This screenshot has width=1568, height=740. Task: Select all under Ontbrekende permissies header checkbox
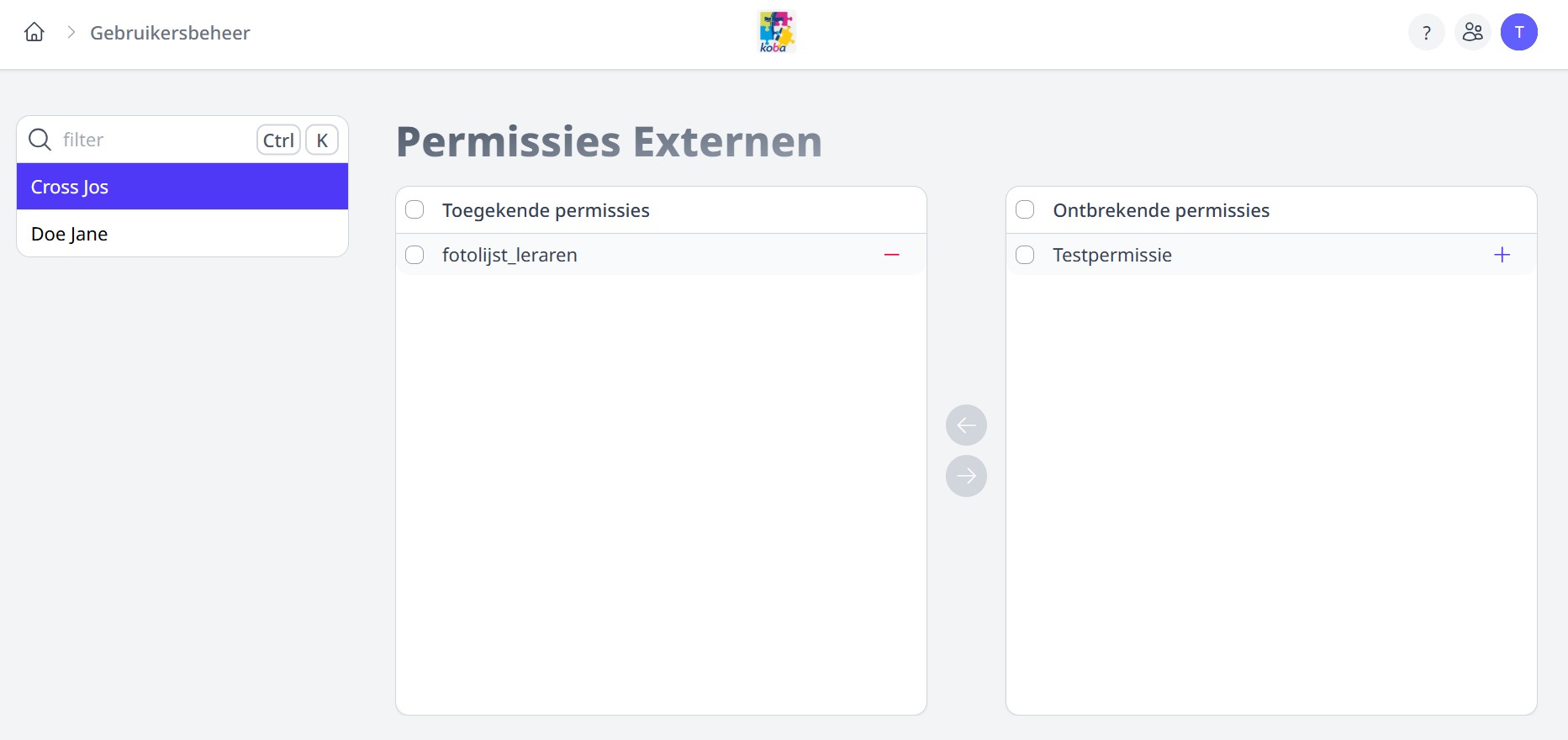[x=1025, y=209]
